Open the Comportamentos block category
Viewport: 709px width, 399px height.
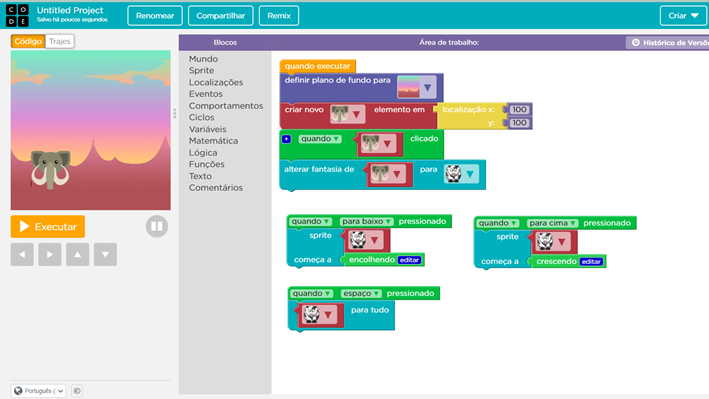(226, 105)
